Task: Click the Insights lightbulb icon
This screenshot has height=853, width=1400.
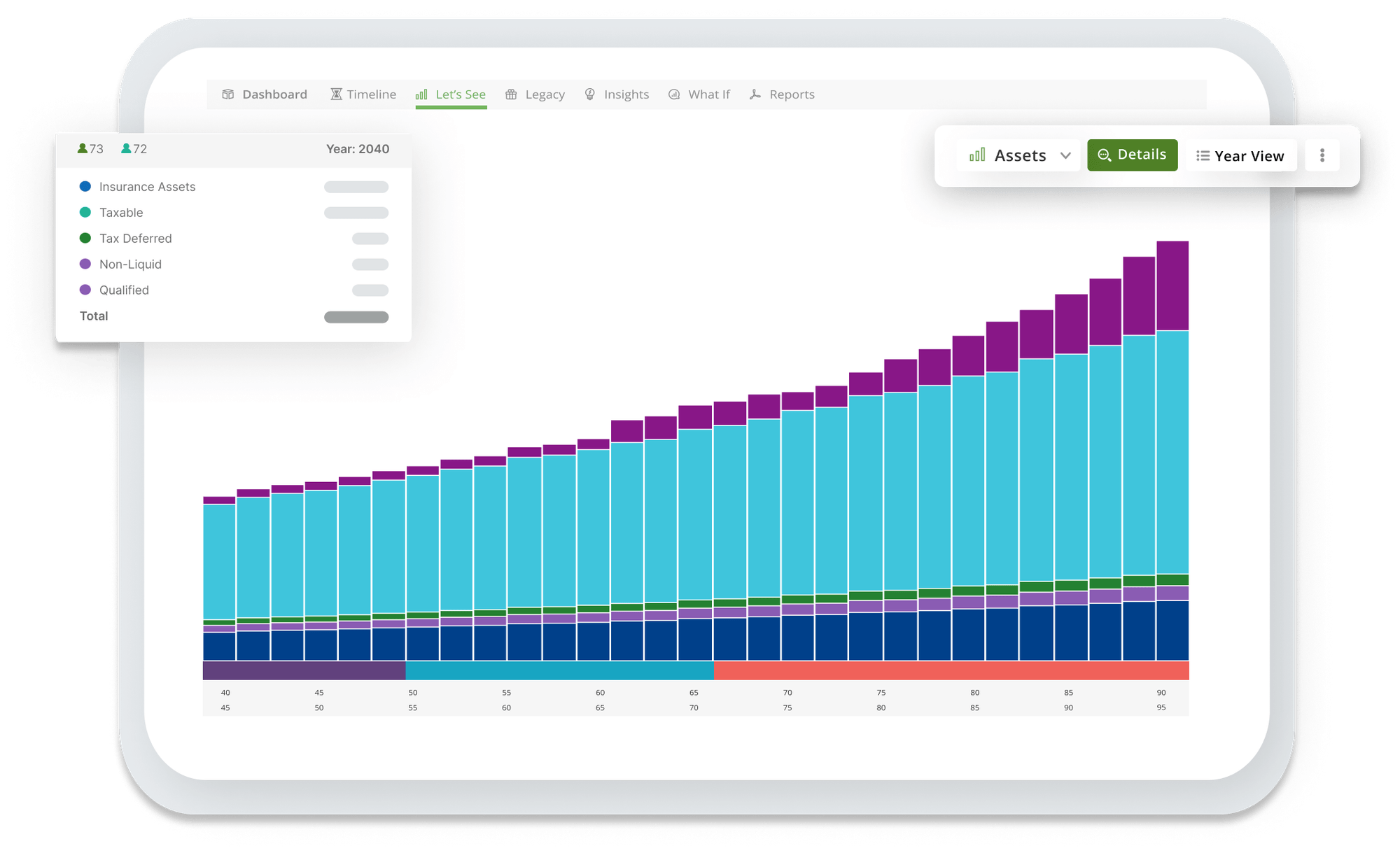Action: tap(590, 94)
